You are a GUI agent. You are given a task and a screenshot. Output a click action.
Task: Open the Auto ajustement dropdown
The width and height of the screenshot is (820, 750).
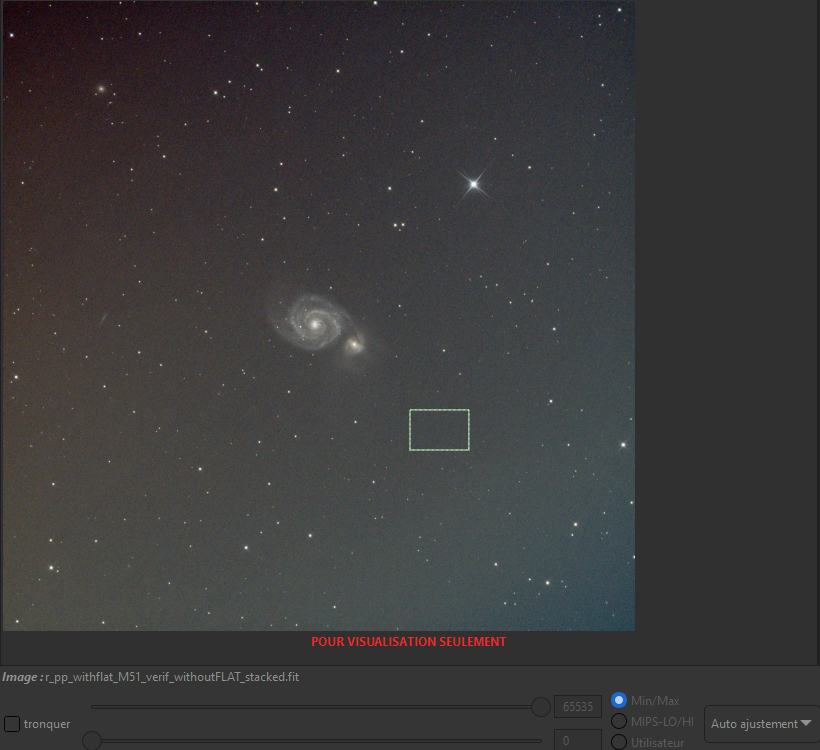click(761, 723)
